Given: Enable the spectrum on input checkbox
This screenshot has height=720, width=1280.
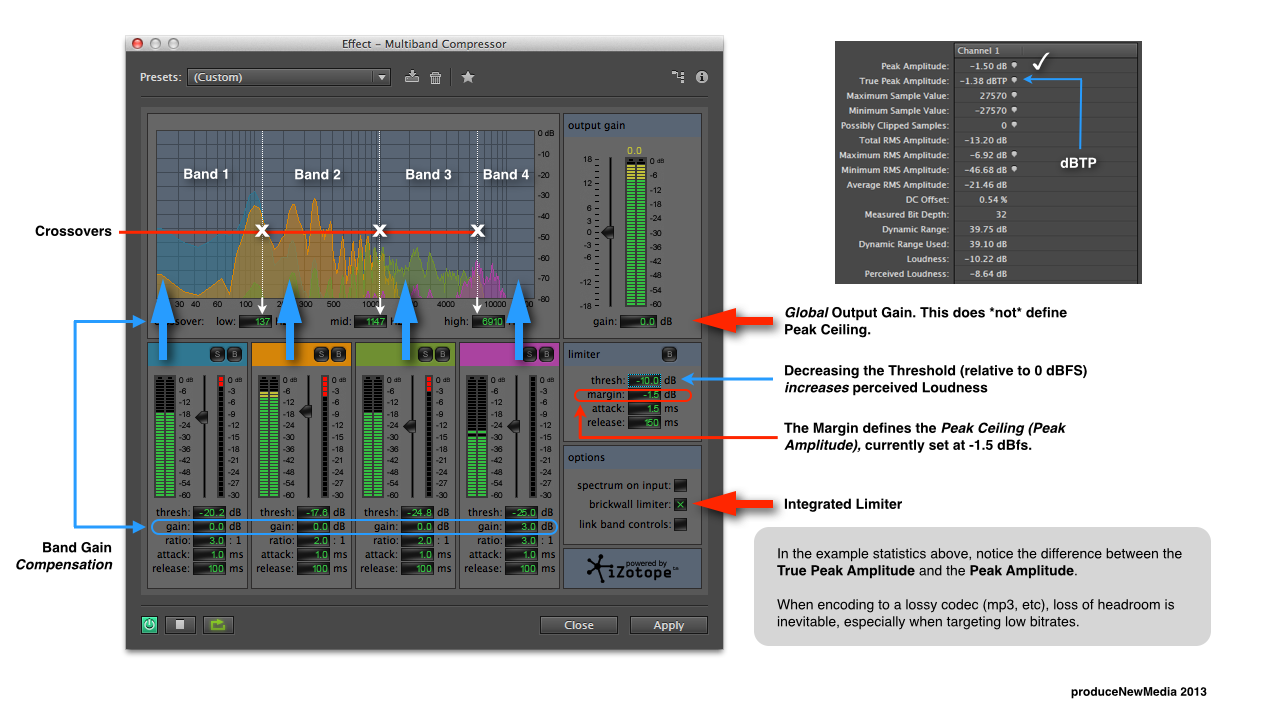Looking at the screenshot, I should (680, 485).
